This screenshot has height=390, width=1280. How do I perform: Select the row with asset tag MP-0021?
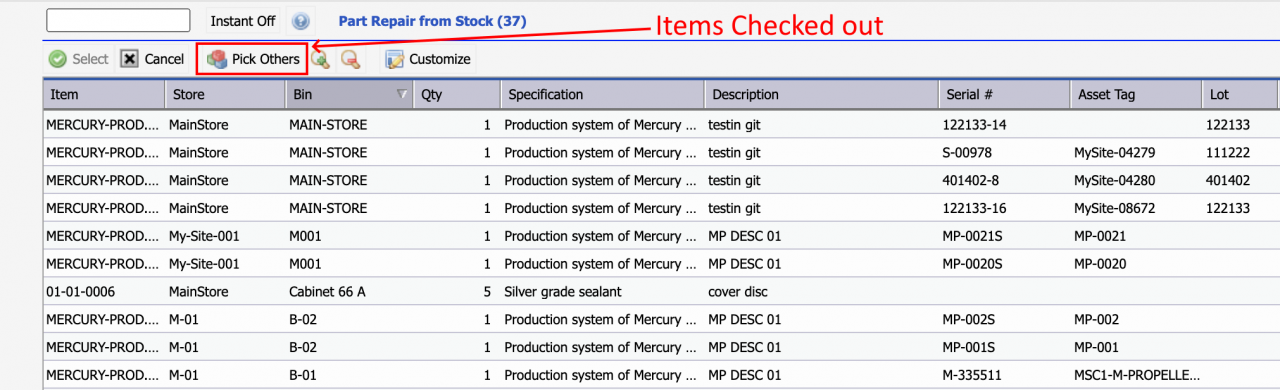point(661,236)
